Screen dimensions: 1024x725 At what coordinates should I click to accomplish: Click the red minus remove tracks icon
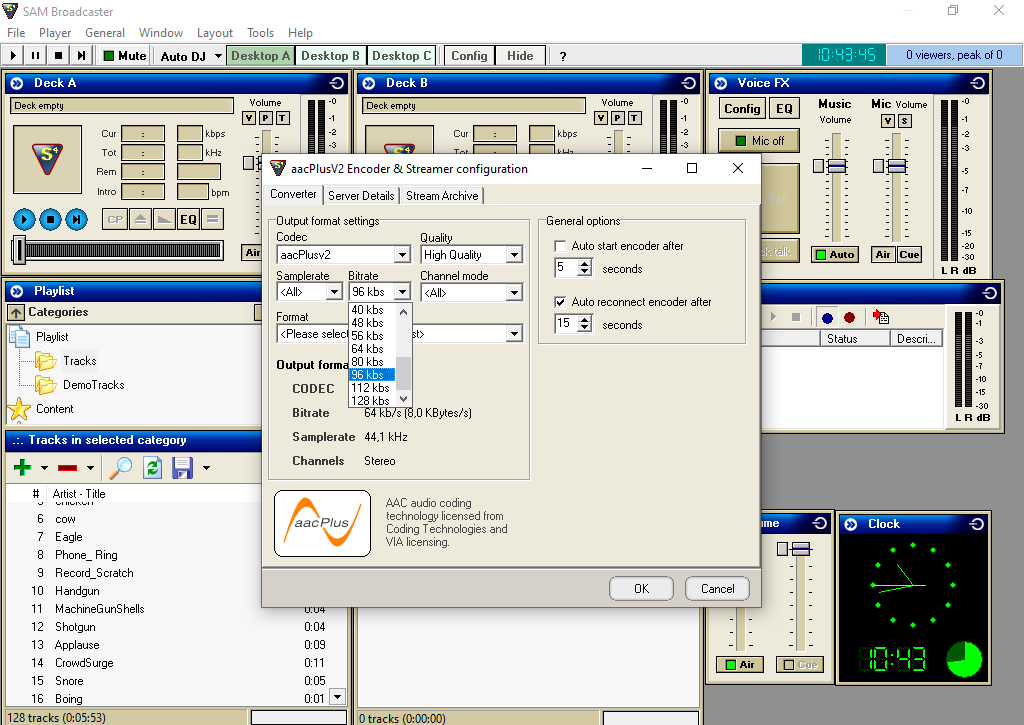click(x=68, y=467)
